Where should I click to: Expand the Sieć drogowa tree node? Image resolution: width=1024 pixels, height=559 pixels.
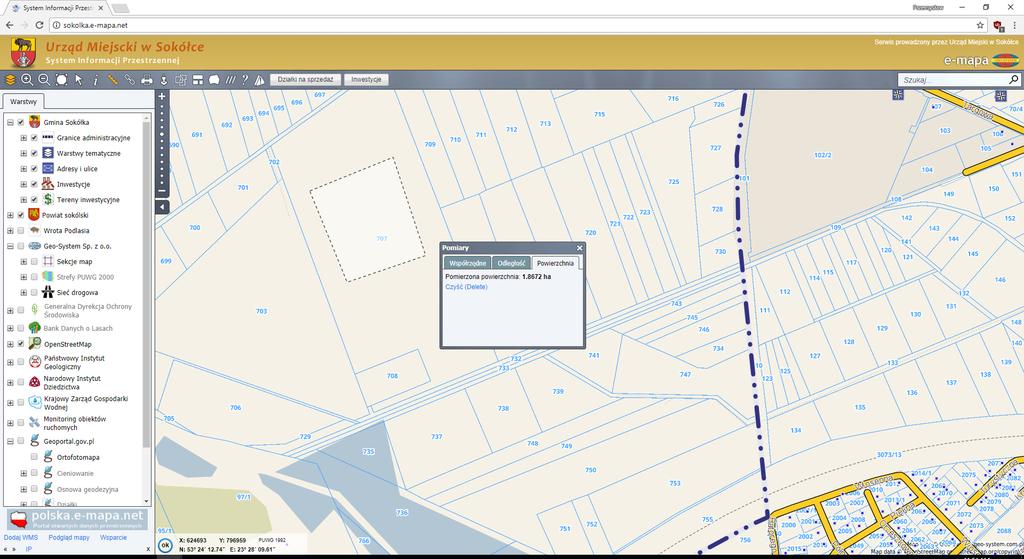24,293
